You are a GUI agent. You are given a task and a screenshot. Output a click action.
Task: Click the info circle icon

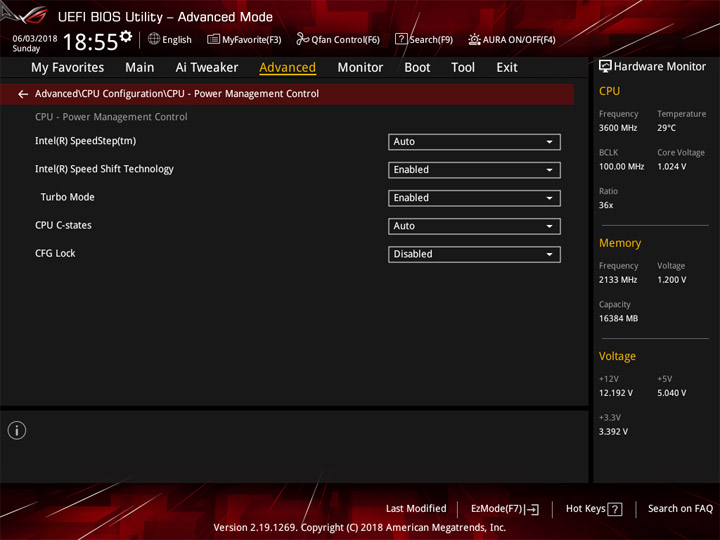[x=17, y=430]
